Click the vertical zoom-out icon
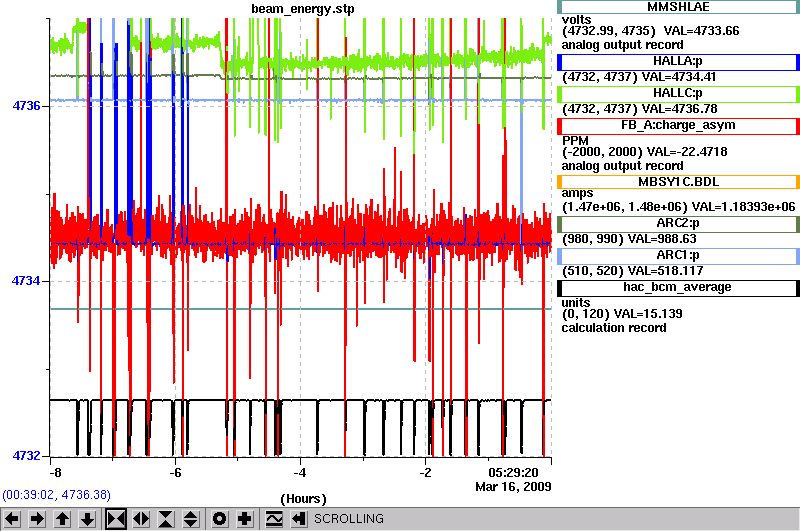 tap(191, 519)
